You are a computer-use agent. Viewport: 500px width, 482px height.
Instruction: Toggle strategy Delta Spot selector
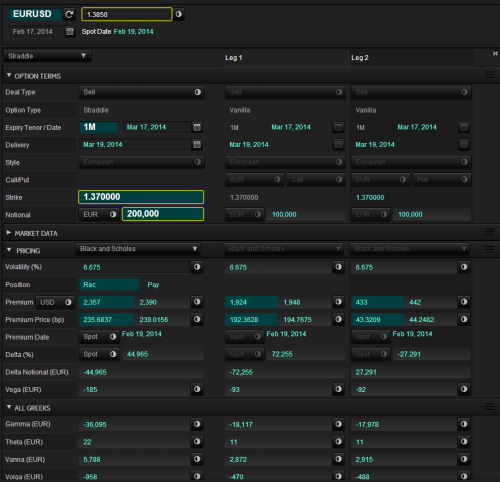[x=99, y=354]
